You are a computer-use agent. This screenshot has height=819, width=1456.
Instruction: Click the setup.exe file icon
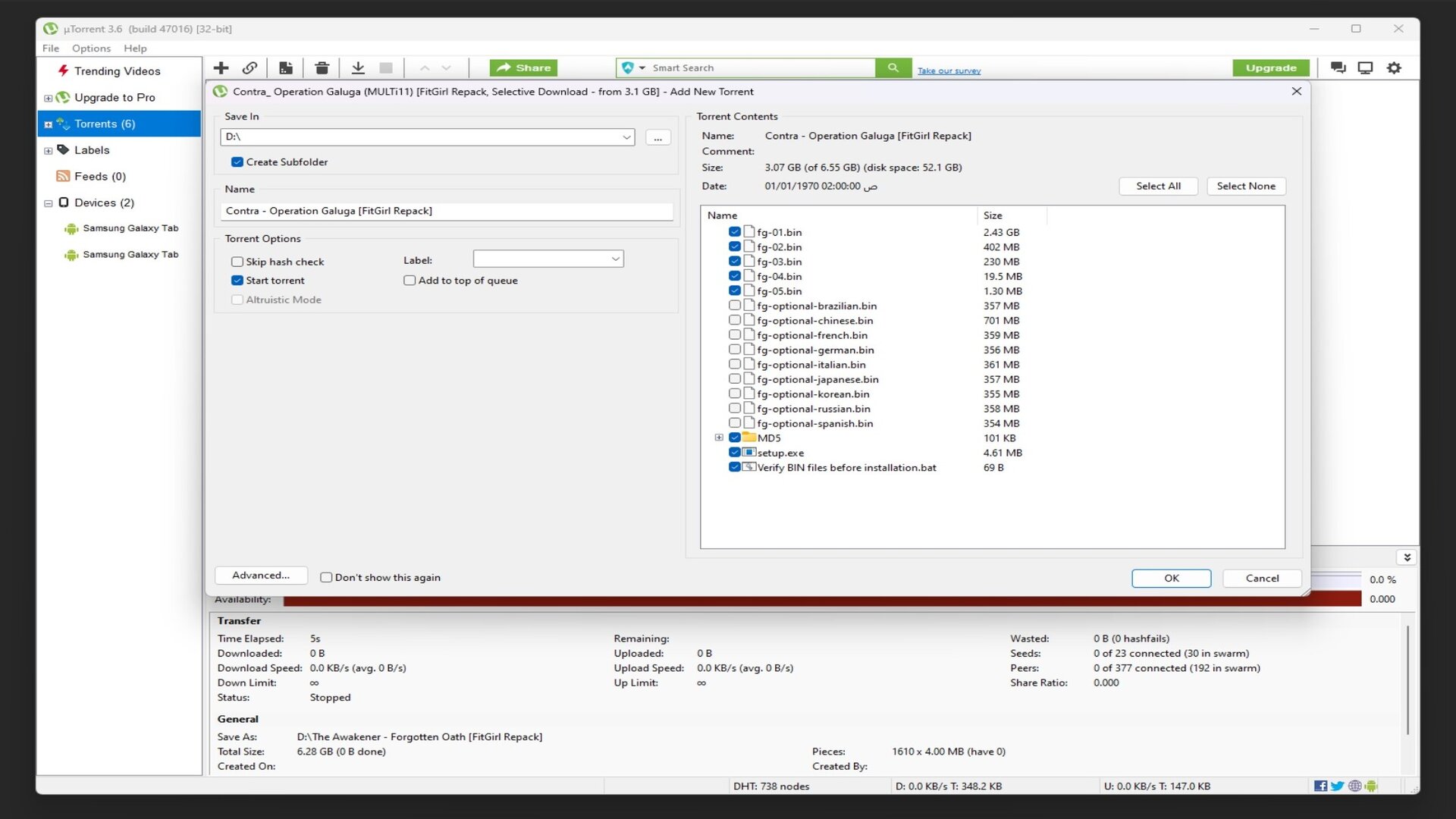tap(749, 453)
